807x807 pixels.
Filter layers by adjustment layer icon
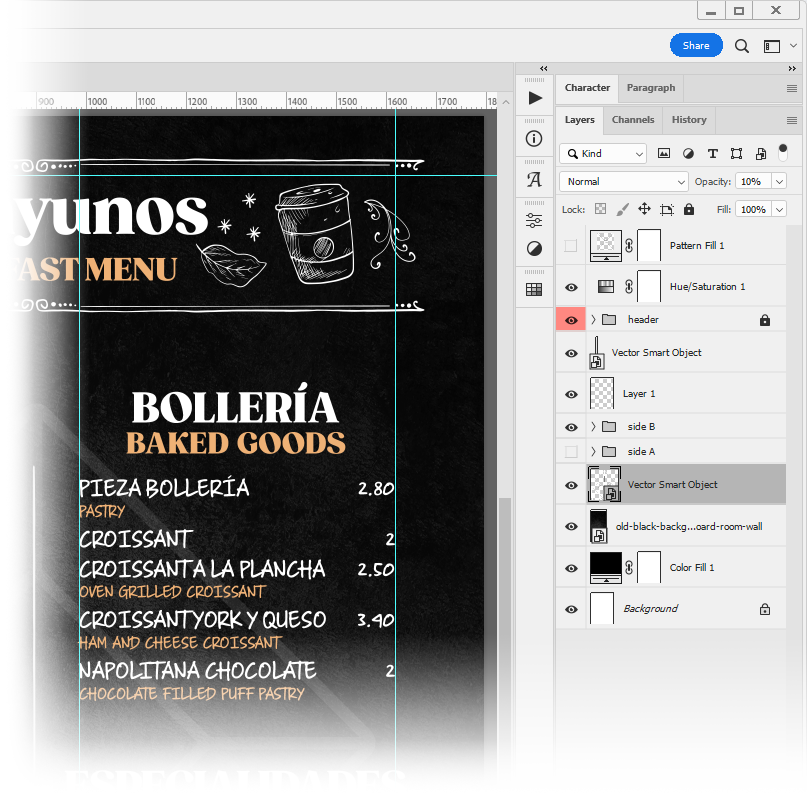click(x=688, y=154)
